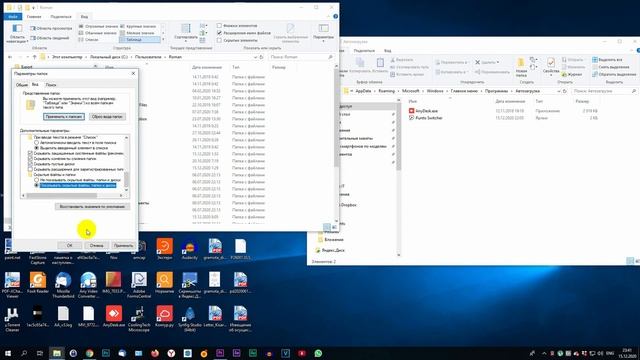Screen dimensions: 640x360
Task: Click AnyDesk.exe desktop icon
Action: pos(114,317)
